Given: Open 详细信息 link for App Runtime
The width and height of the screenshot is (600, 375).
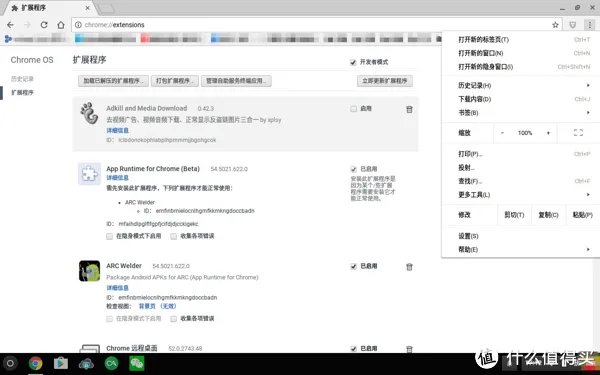Looking at the screenshot, I should [117, 178].
